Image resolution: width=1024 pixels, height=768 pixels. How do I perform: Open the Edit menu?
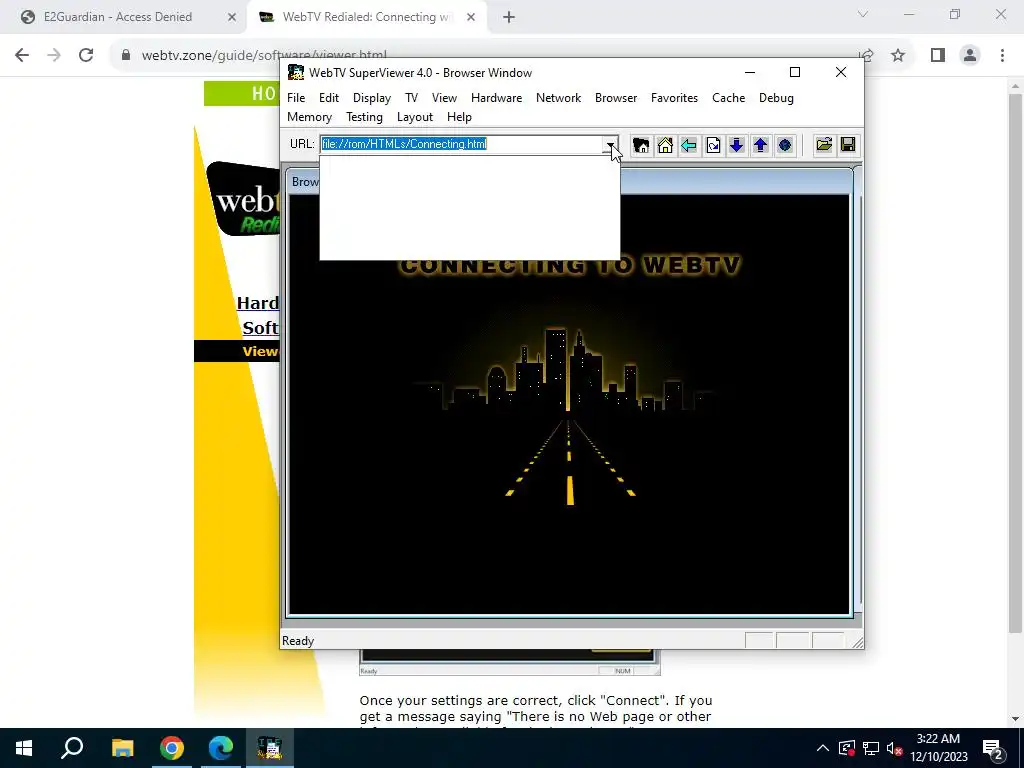[x=328, y=98]
